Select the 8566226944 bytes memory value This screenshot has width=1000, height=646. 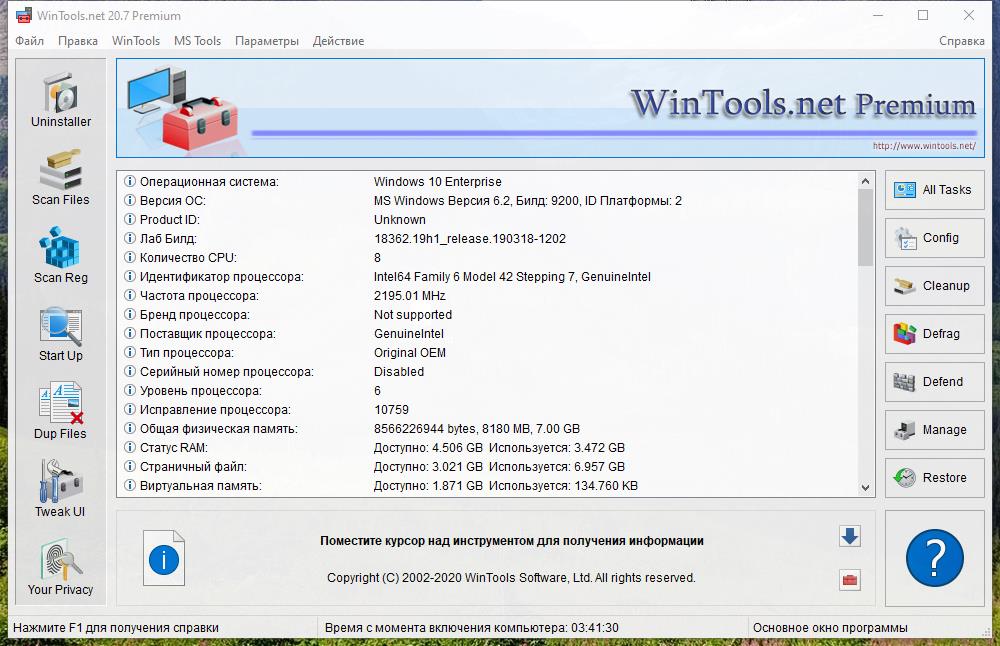(476, 429)
